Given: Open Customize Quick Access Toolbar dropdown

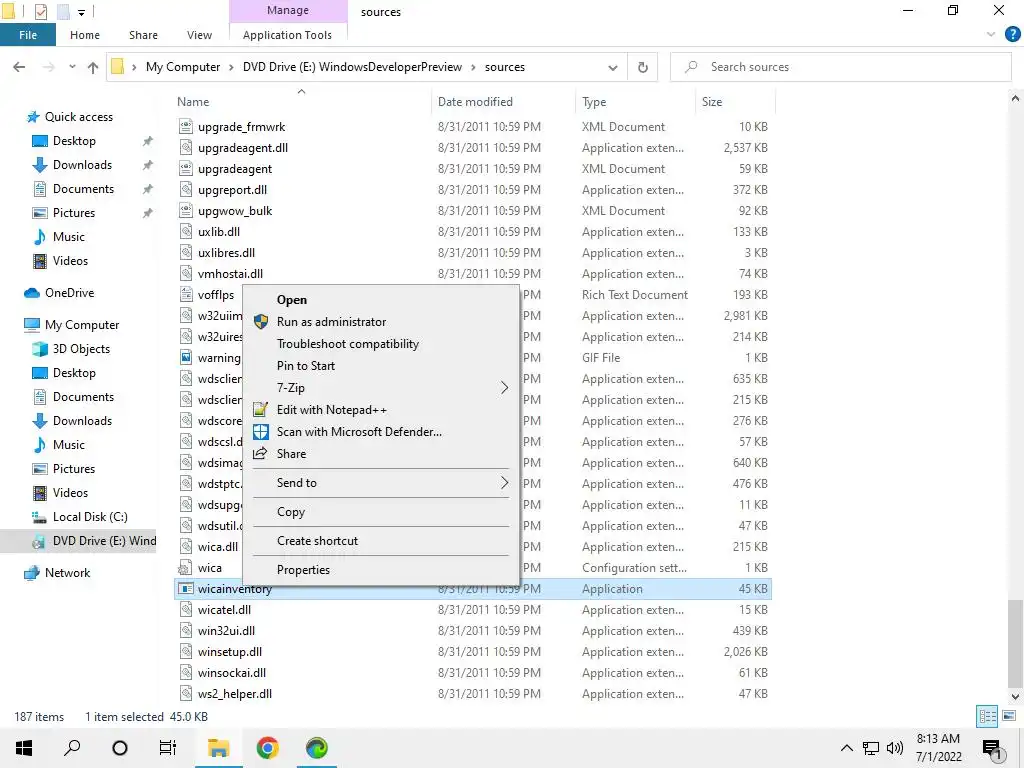Looking at the screenshot, I should coord(81,12).
